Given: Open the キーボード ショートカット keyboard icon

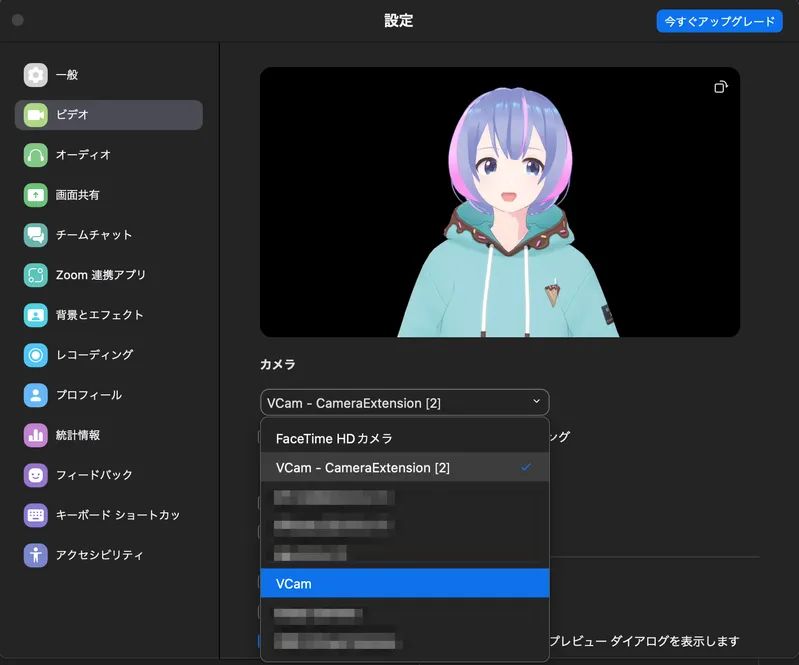Looking at the screenshot, I should 36,515.
